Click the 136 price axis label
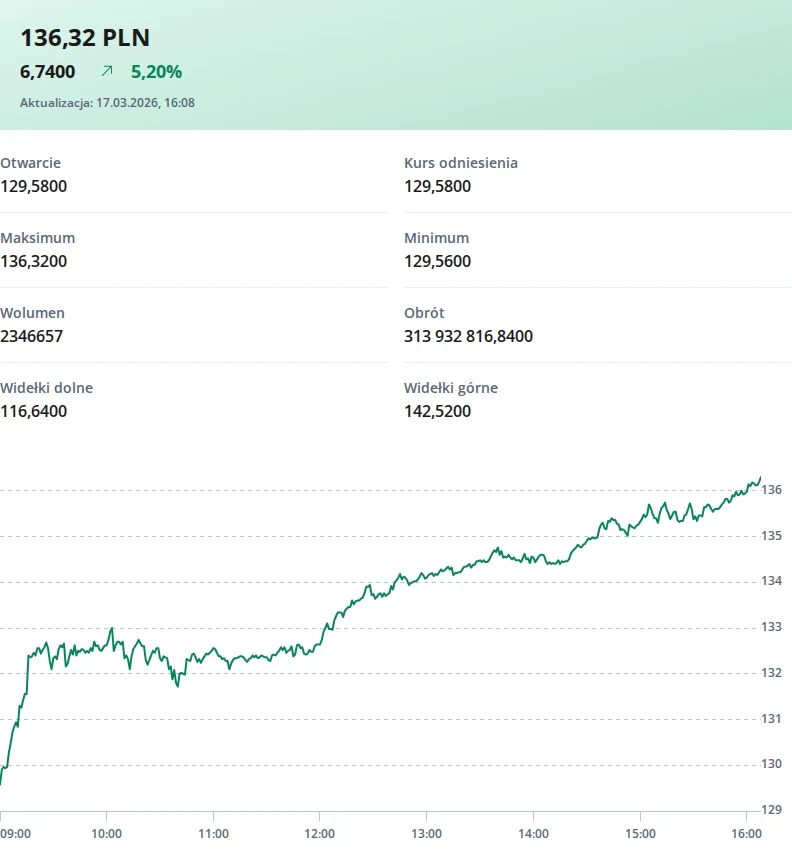The width and height of the screenshot is (792, 865). click(771, 490)
